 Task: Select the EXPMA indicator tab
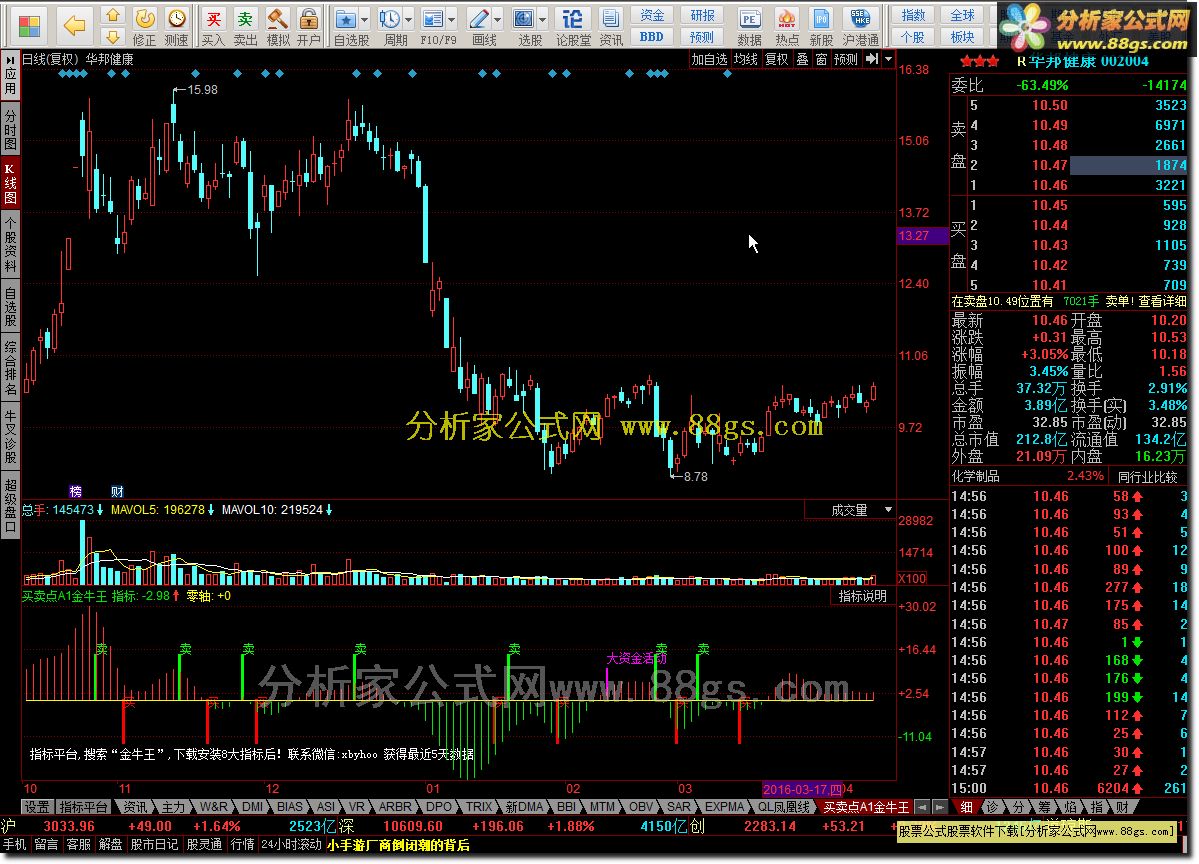click(x=724, y=807)
